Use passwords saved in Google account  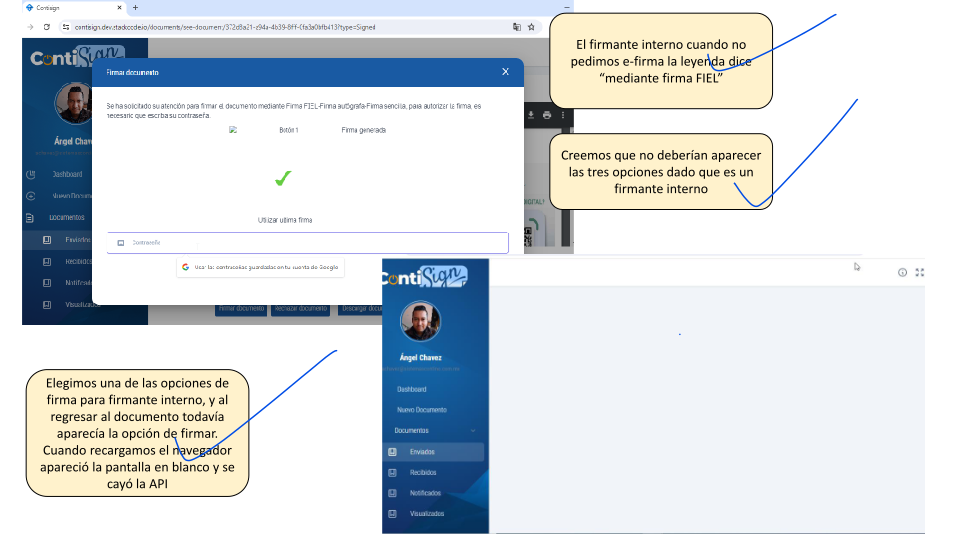(261, 267)
